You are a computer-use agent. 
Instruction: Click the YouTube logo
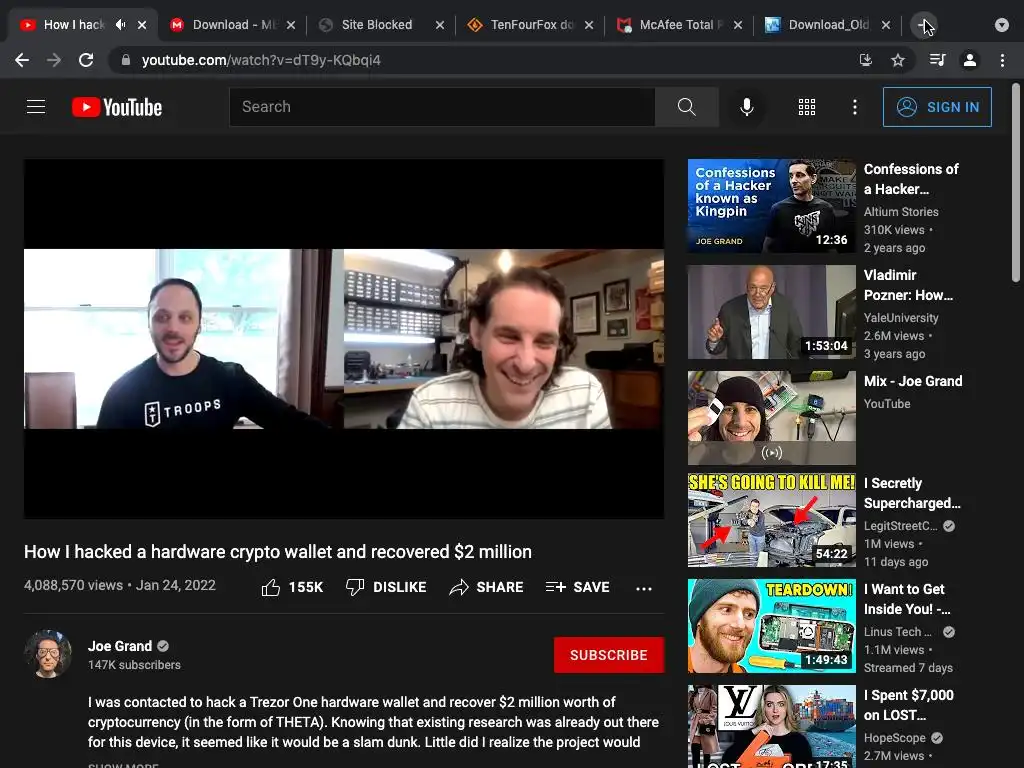click(x=117, y=107)
